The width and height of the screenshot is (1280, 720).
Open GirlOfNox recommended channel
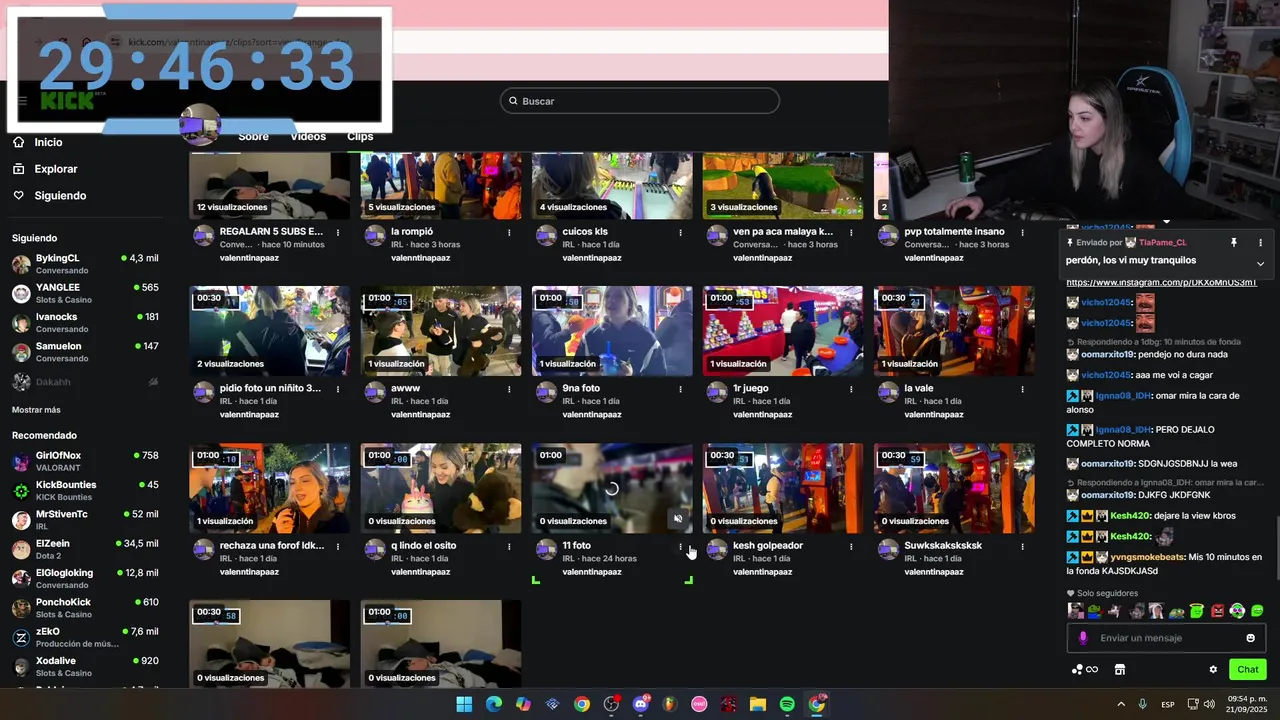[85, 461]
